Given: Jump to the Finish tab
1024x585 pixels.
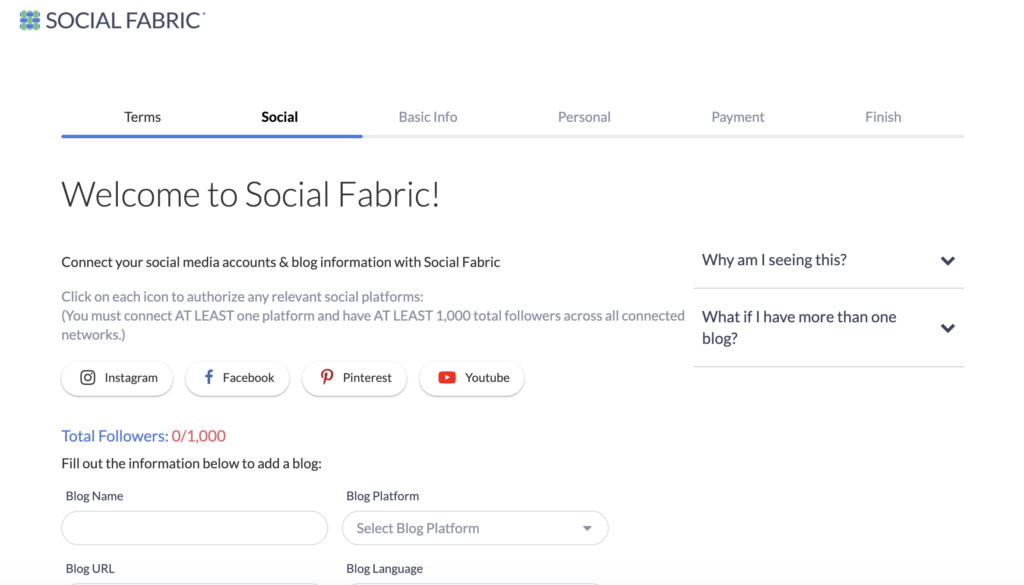Looking at the screenshot, I should pyautogui.click(x=883, y=117).
